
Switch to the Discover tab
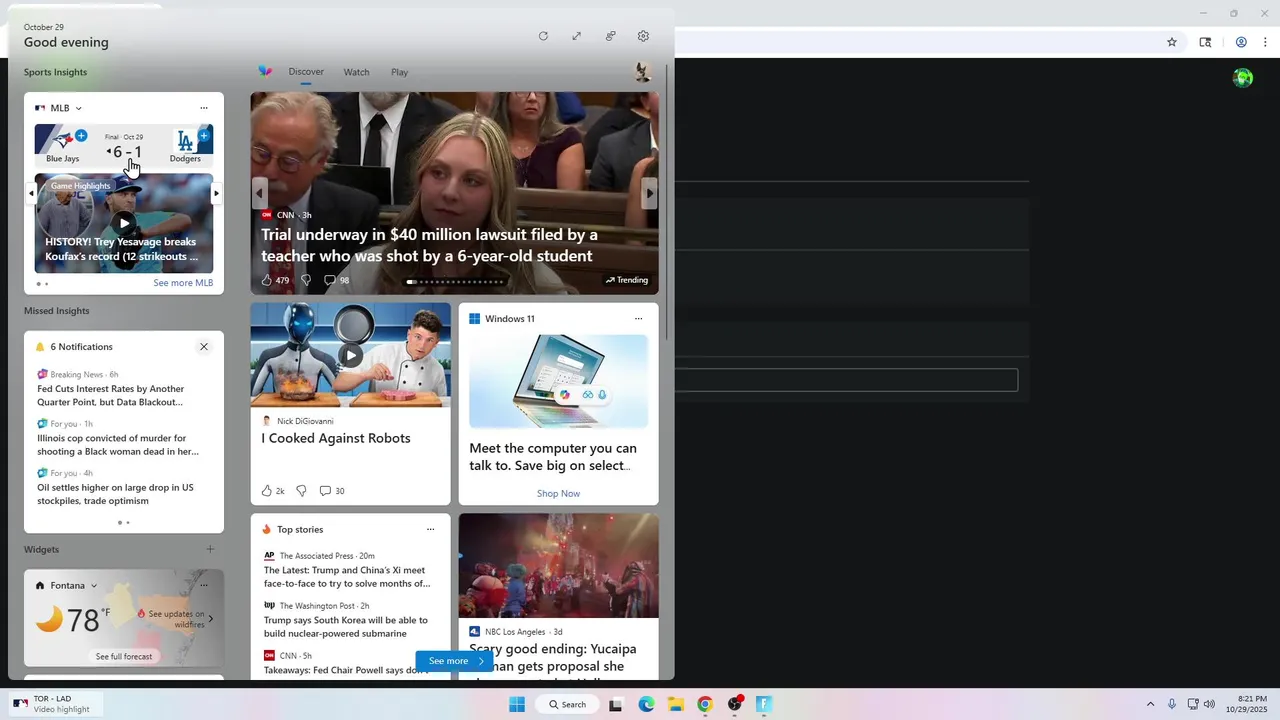tap(306, 72)
